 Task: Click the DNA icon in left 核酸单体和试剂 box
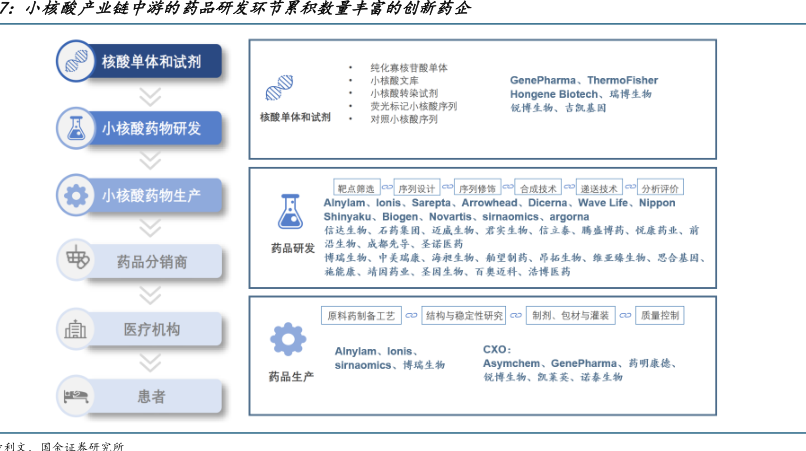[x=76, y=61]
